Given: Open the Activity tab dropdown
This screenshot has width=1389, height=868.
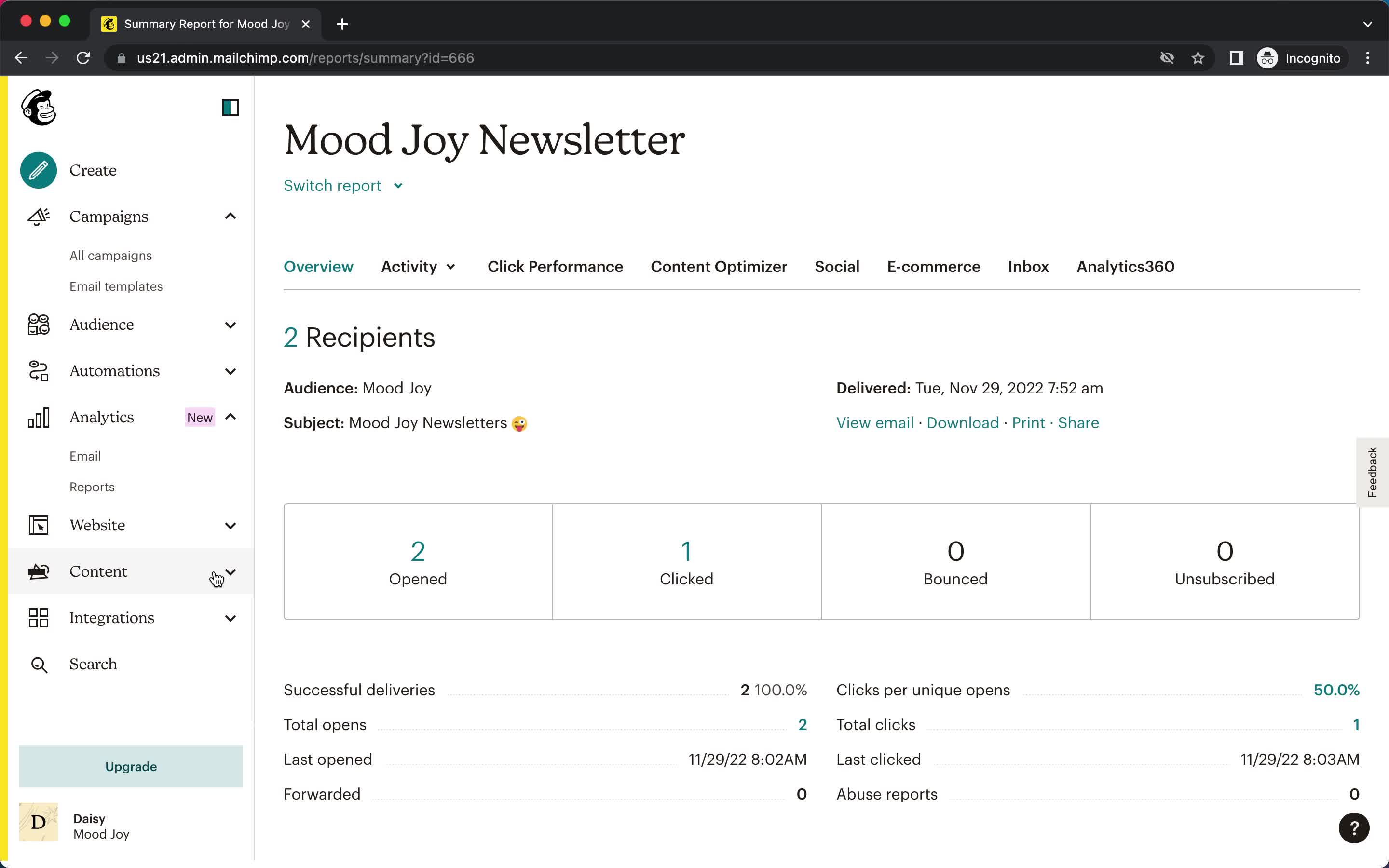Looking at the screenshot, I should click(419, 266).
